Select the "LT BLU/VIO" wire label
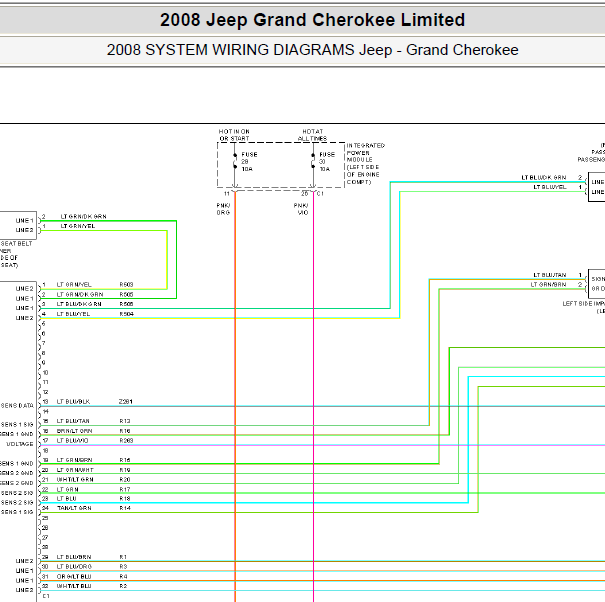This screenshot has width=605, height=602. [x=73, y=440]
